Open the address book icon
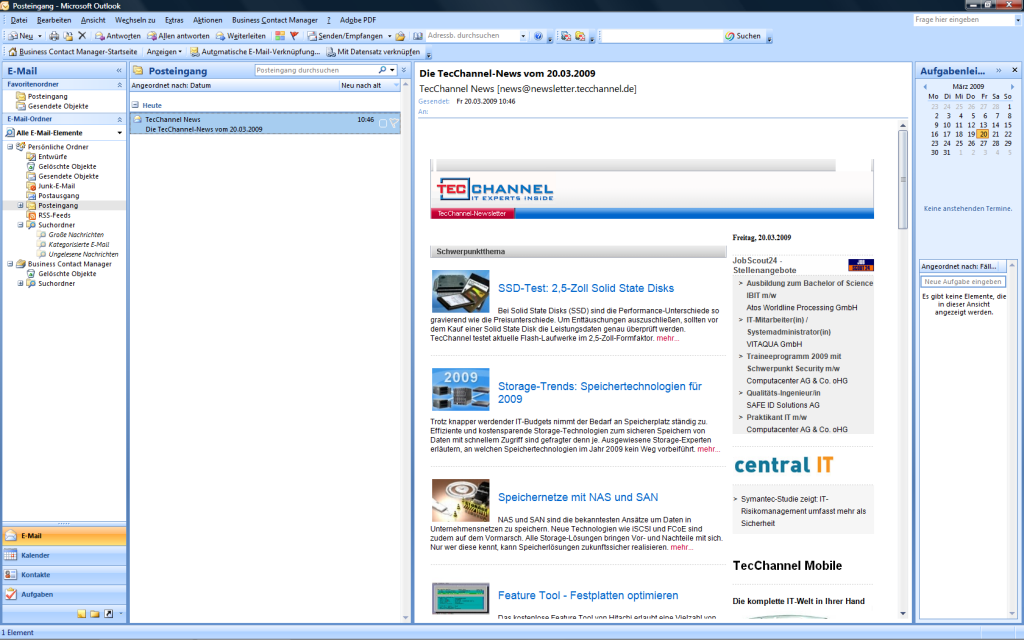Image resolution: width=1024 pixels, height=640 pixels. pos(419,37)
